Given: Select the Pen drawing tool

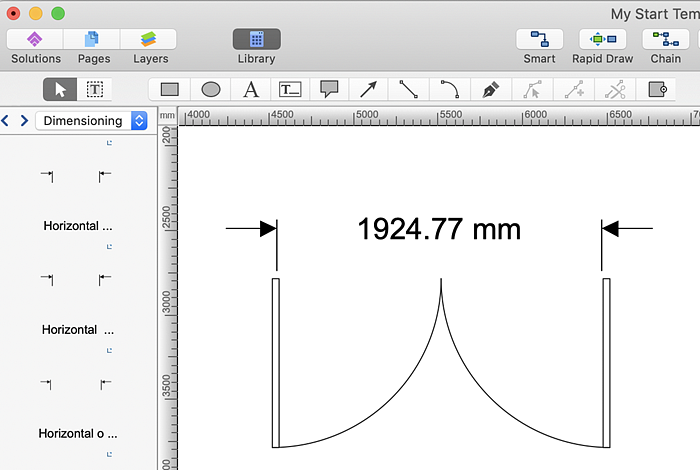Looking at the screenshot, I should [490, 90].
